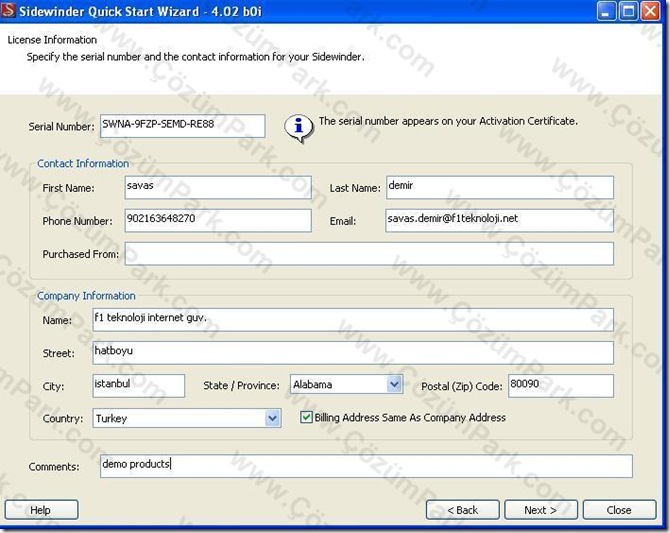
Task: Click the Phone Number input field
Action: [218, 221]
